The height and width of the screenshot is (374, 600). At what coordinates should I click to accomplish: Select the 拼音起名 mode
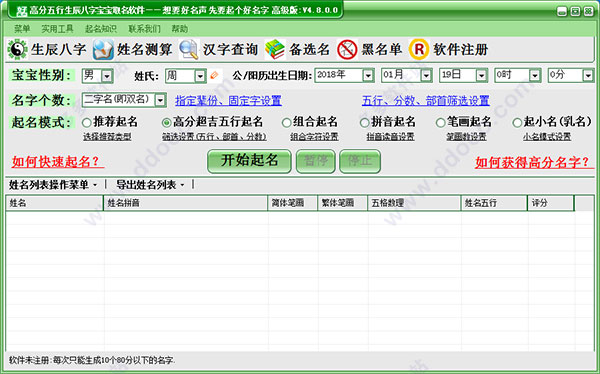pyautogui.click(x=364, y=122)
